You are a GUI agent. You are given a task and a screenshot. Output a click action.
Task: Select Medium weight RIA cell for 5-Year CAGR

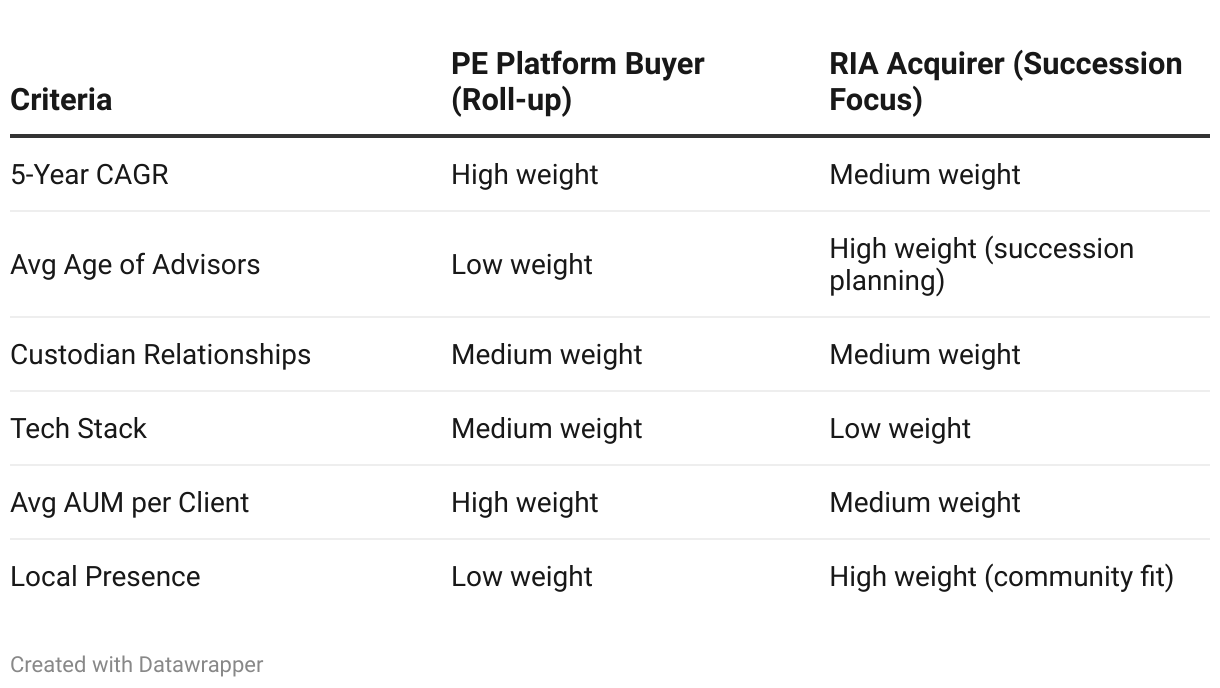pyautogui.click(x=925, y=174)
